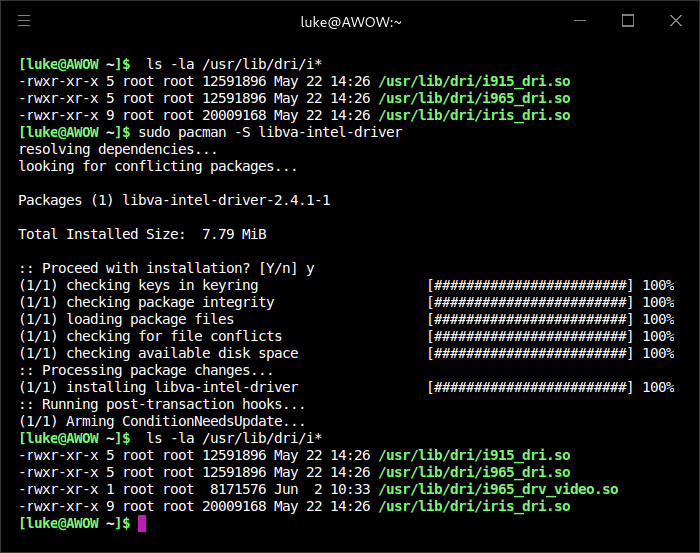Click sudo pacman -S libva-intel-driver command
700x553 pixels.
point(270,133)
